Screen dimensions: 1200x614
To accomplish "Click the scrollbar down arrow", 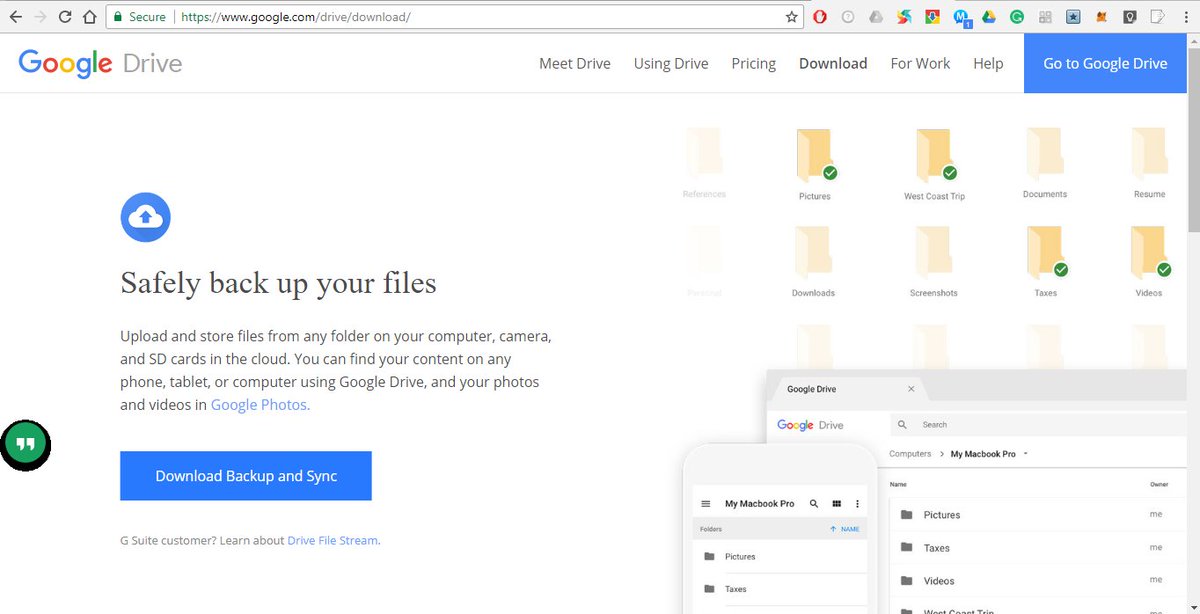I will coord(1193,606).
